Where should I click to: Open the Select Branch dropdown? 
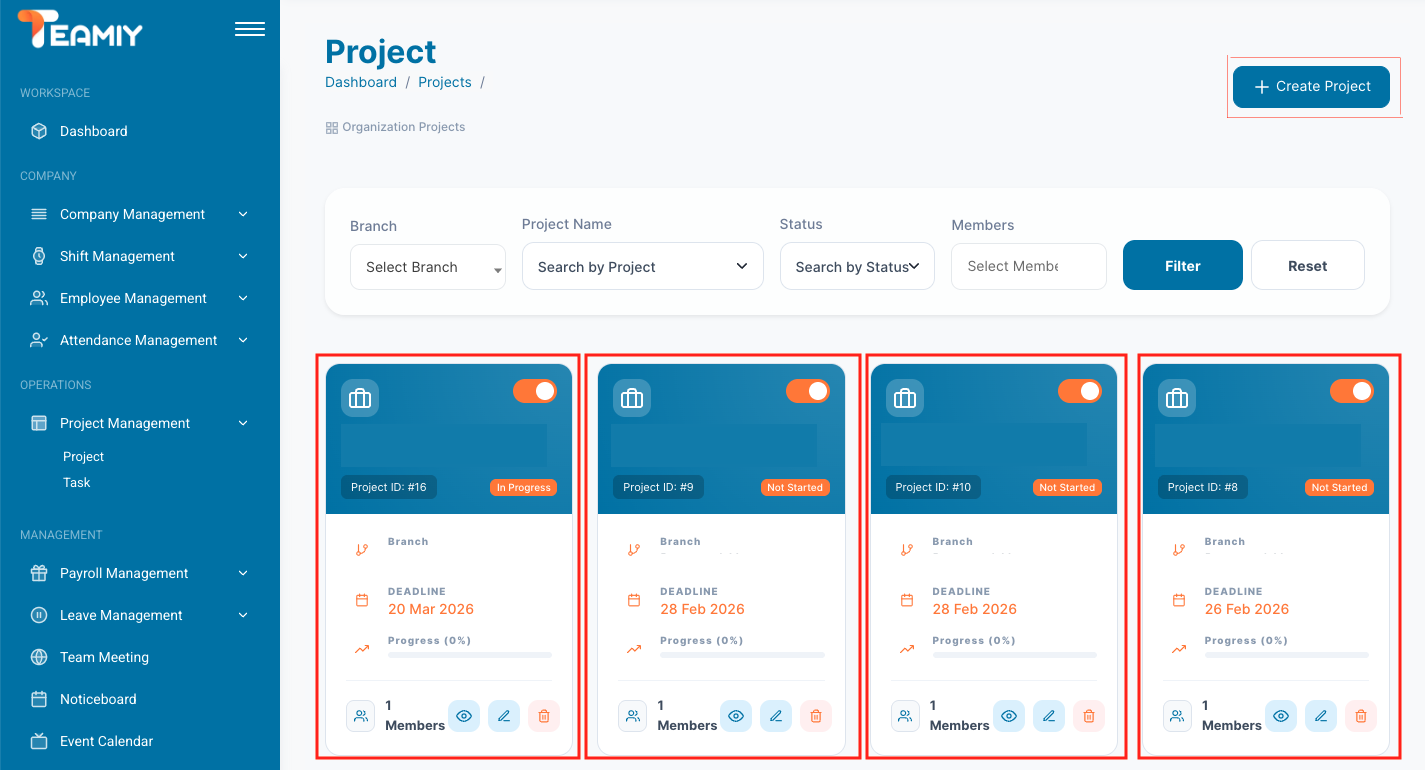427,267
